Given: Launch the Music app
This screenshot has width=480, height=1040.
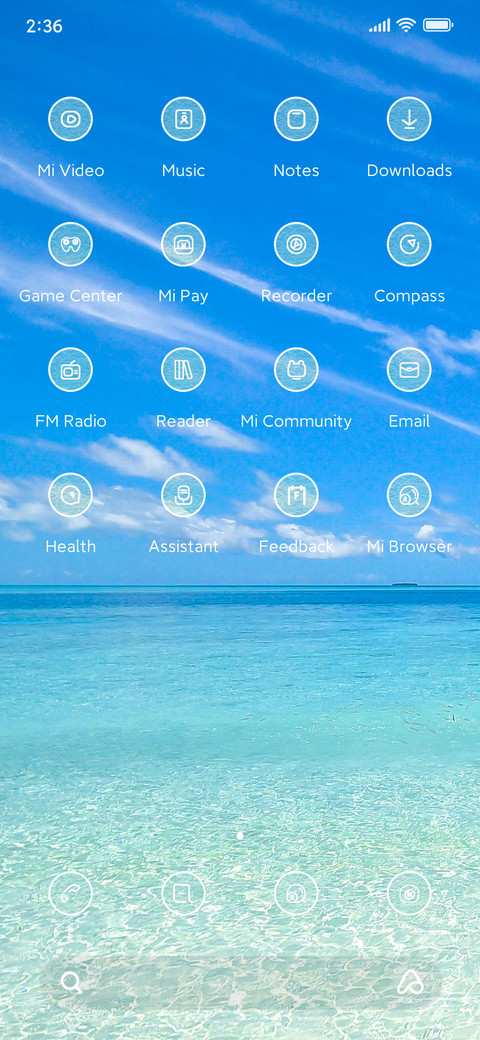Looking at the screenshot, I should tap(183, 119).
